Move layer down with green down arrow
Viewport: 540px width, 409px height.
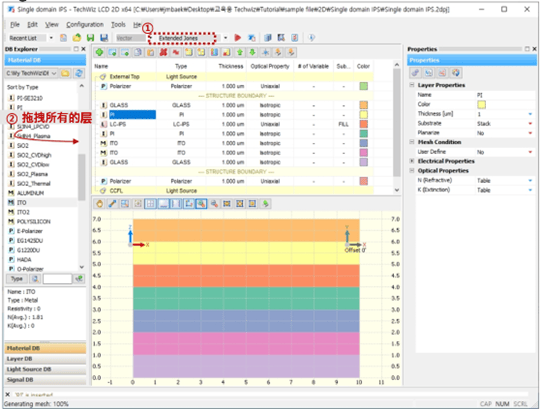(252, 52)
